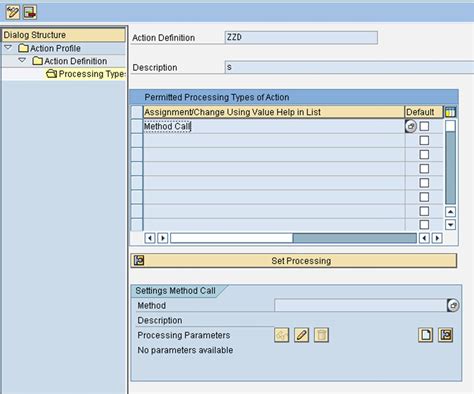Select the Processing Type tree item
This screenshot has width=474, height=394.
[x=86, y=74]
